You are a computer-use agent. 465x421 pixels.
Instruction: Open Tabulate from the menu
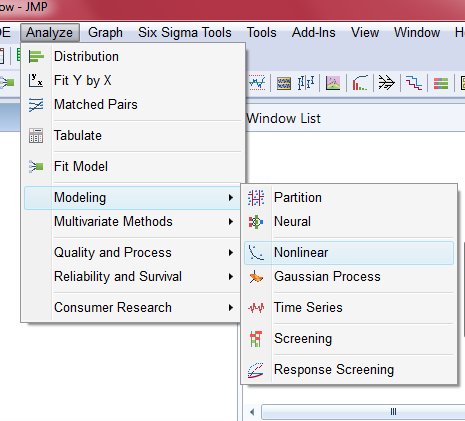(133, 136)
